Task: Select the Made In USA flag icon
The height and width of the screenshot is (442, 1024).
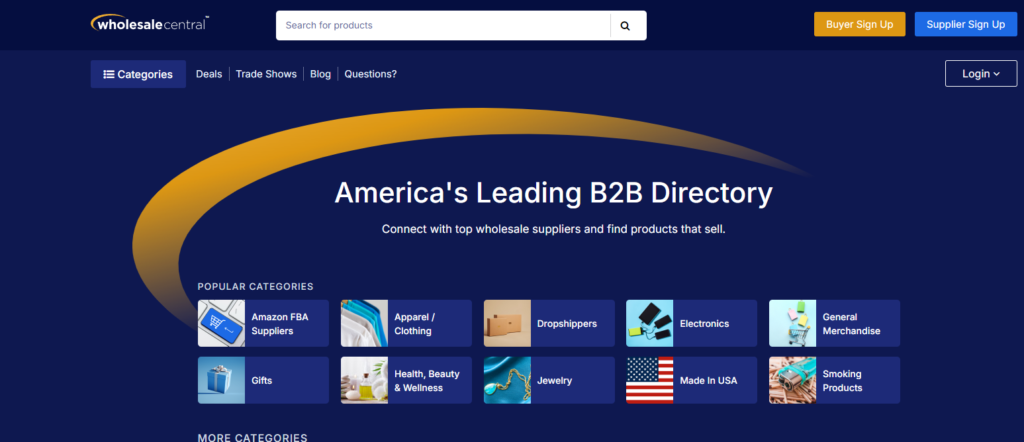Action: tap(649, 380)
